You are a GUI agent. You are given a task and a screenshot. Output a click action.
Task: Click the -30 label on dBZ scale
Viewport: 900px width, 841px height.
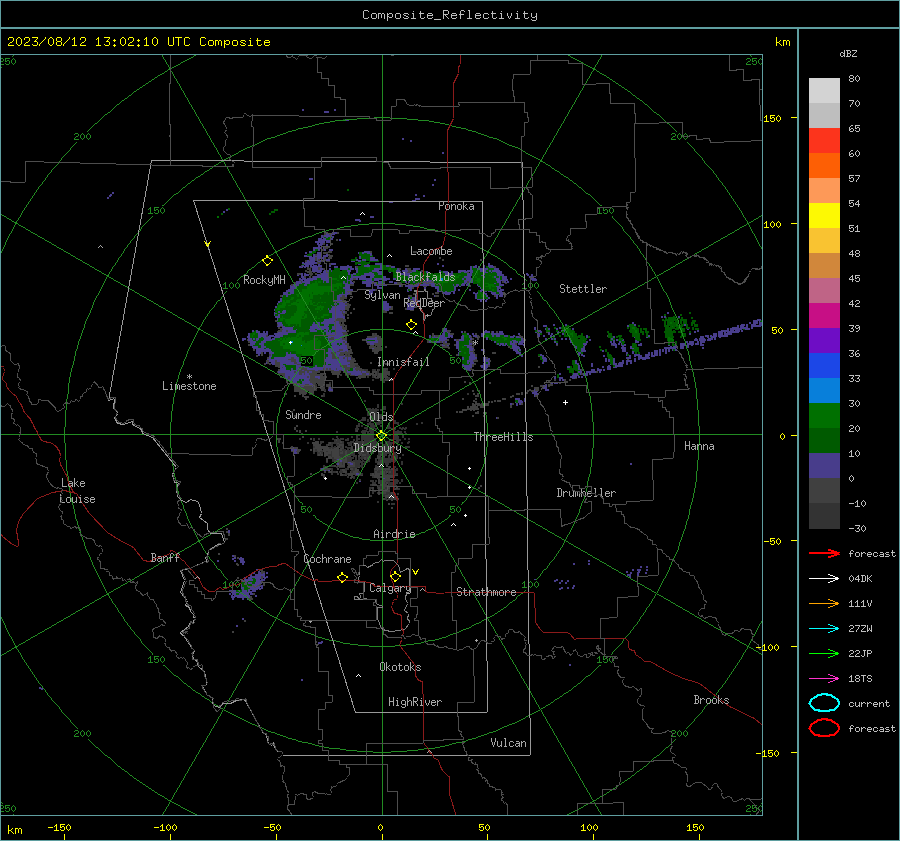tap(858, 528)
